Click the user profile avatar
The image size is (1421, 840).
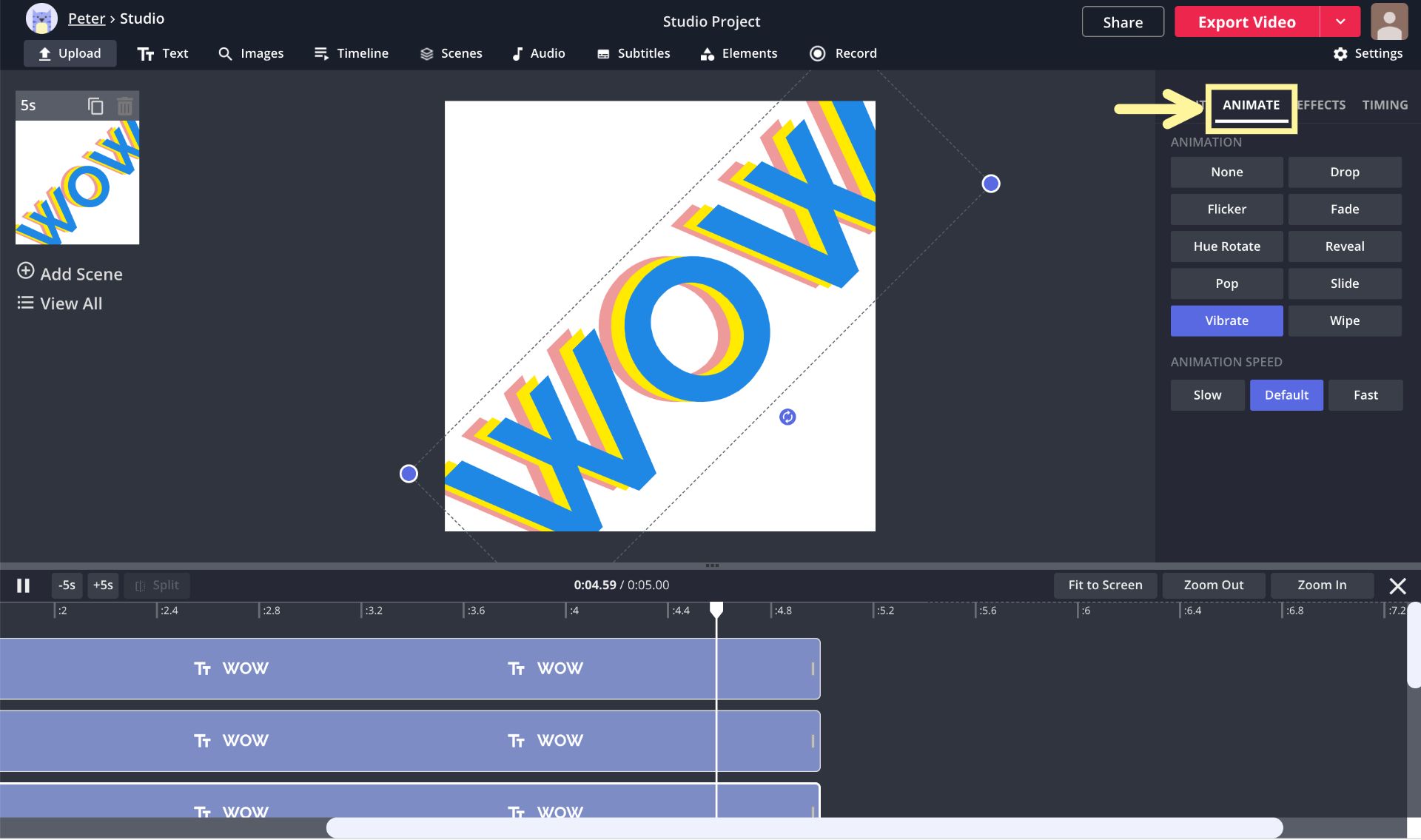pyautogui.click(x=1389, y=21)
